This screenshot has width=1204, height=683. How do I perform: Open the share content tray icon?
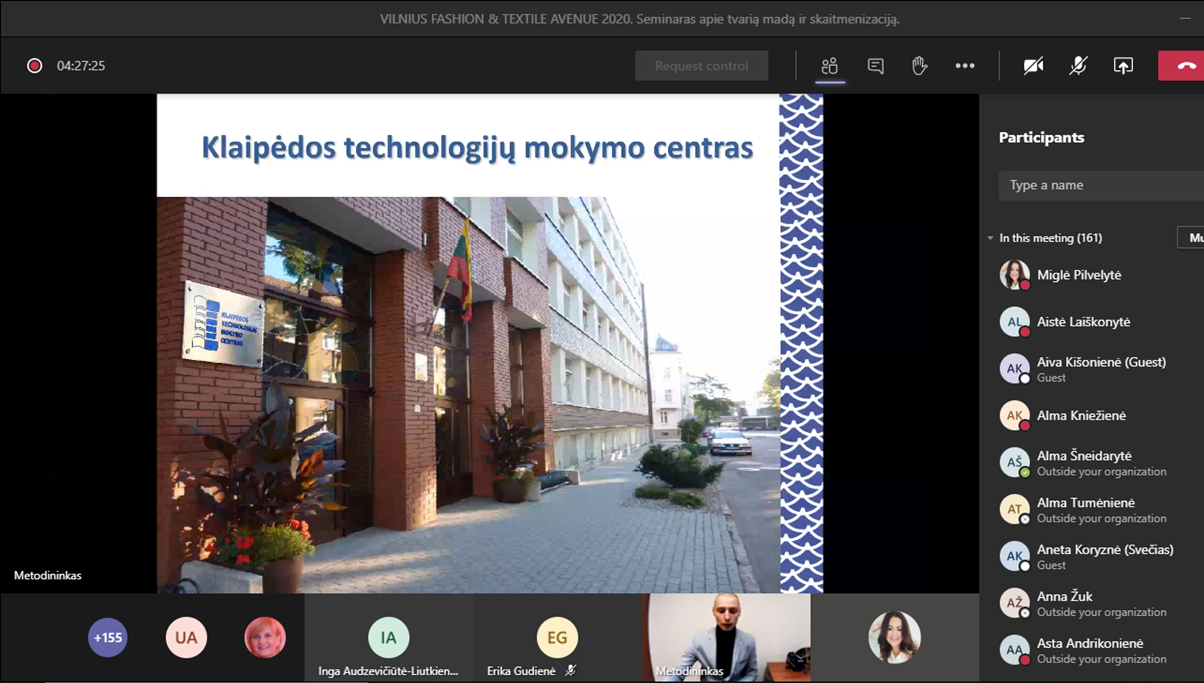pyautogui.click(x=1123, y=66)
